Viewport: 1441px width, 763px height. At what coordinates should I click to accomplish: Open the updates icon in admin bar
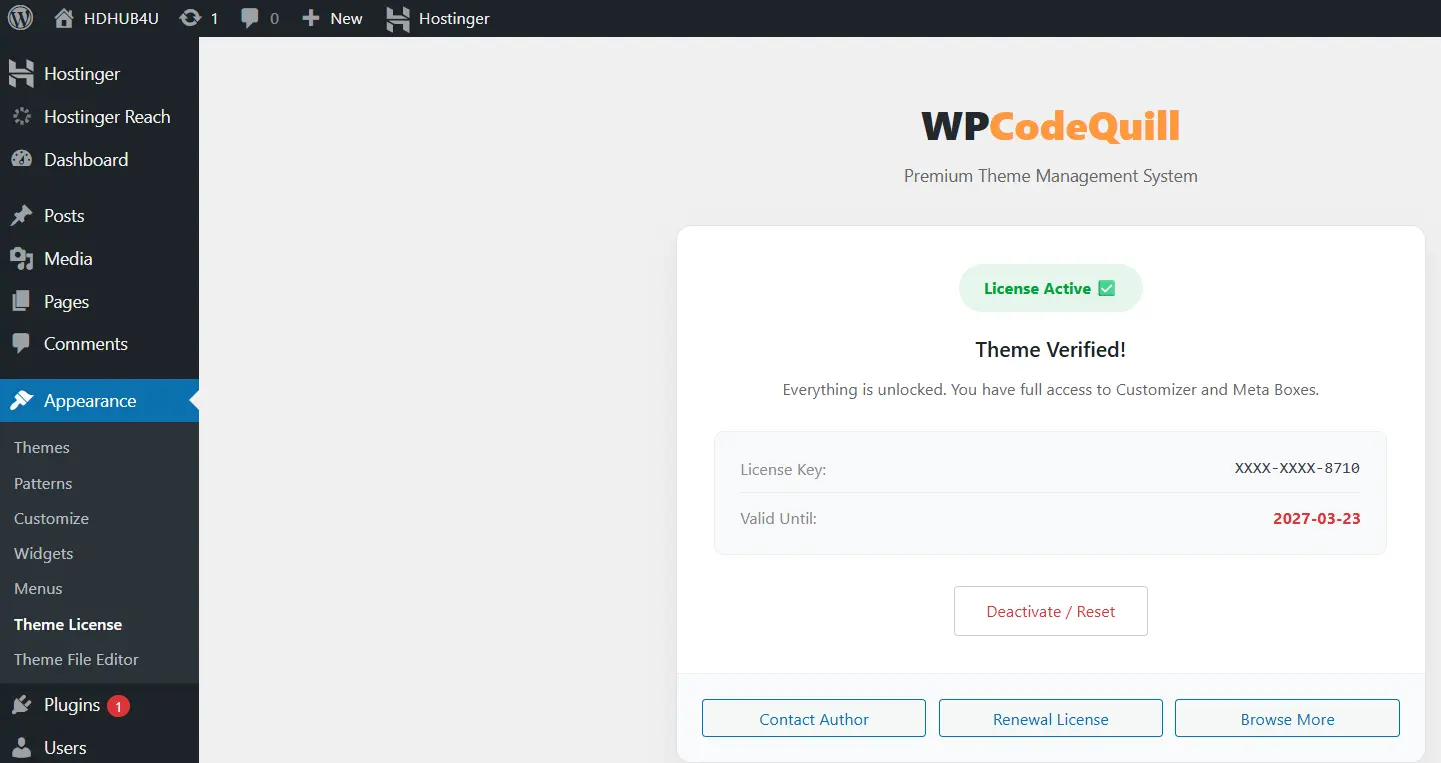coord(190,18)
